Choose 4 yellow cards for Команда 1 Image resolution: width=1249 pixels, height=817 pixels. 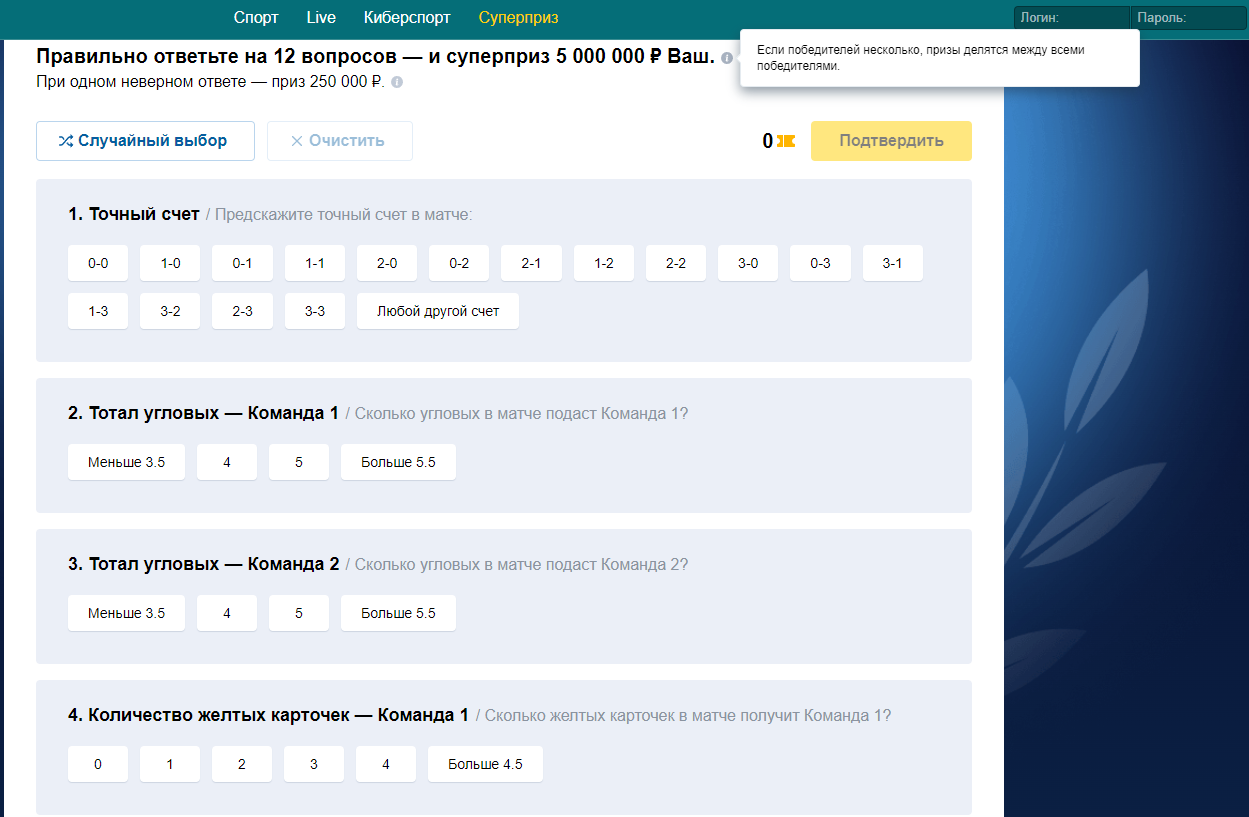[386, 764]
